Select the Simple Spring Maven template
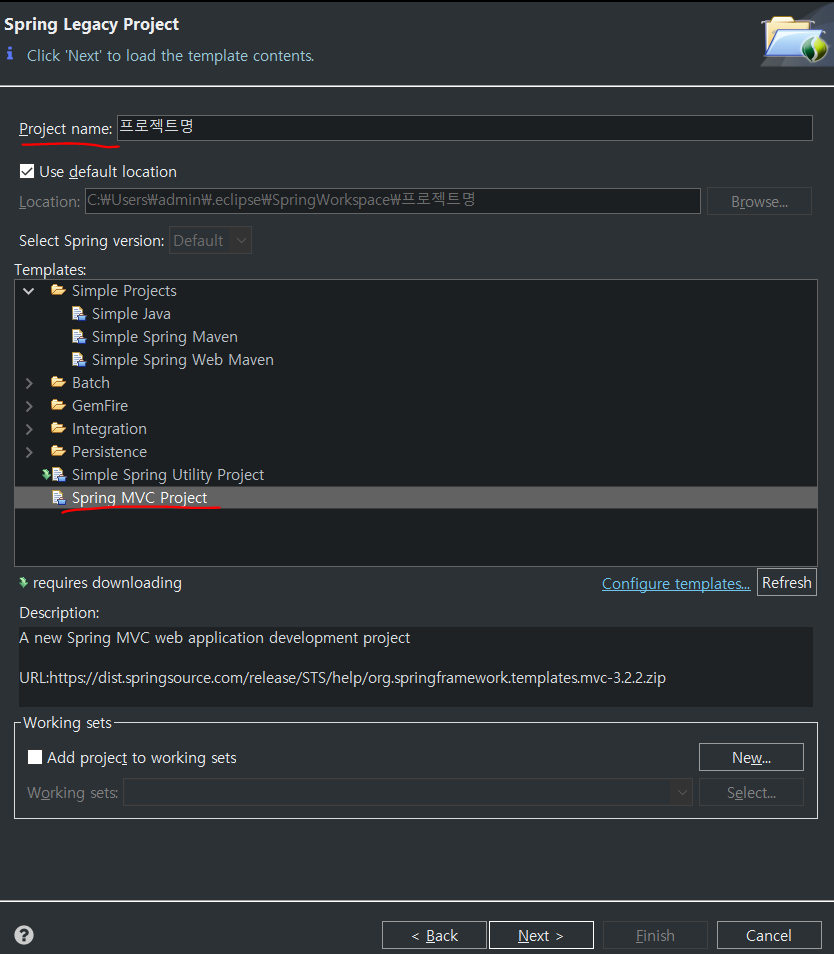 164,337
